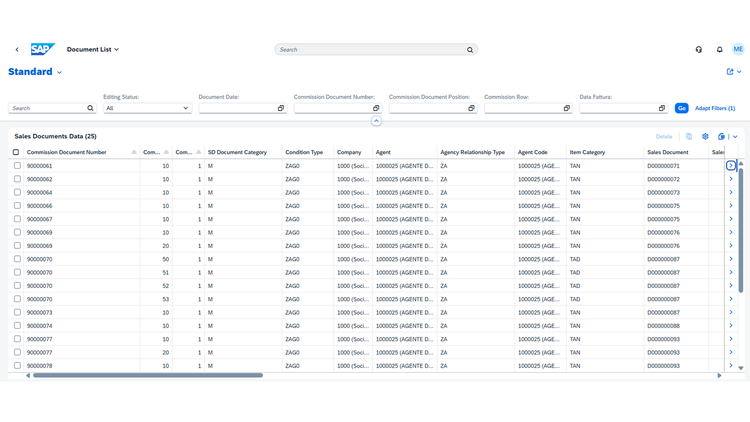
Task: Click the scroll down arrow of the table
Action: point(741,368)
